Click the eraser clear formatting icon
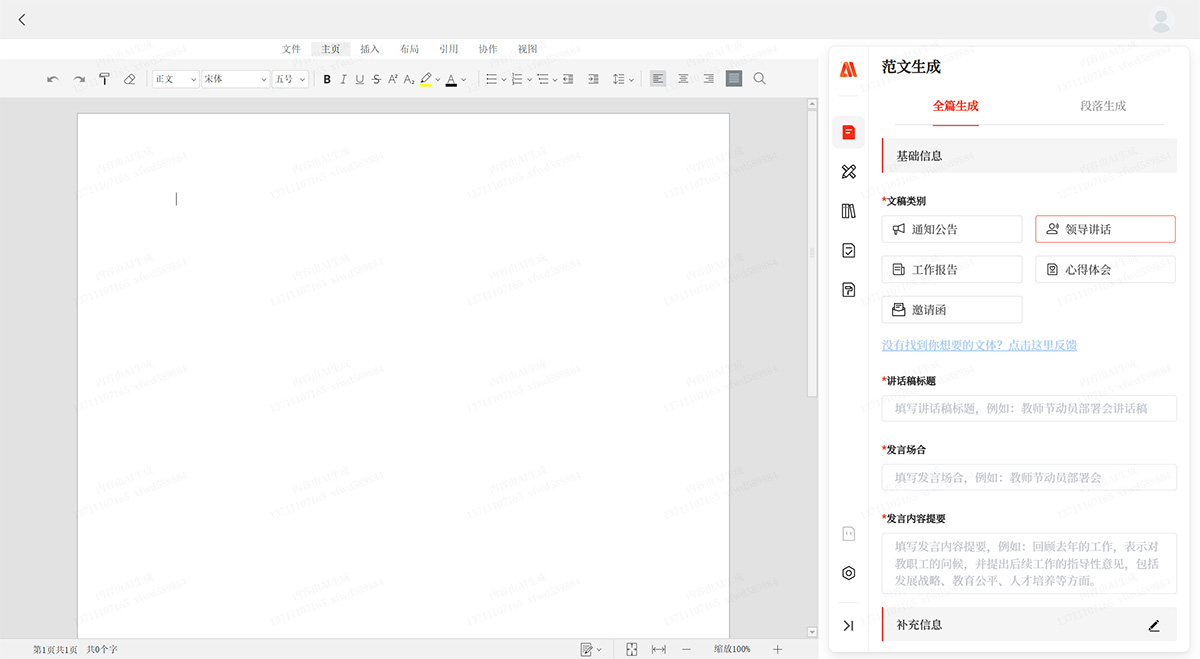1200x659 pixels. [129, 79]
